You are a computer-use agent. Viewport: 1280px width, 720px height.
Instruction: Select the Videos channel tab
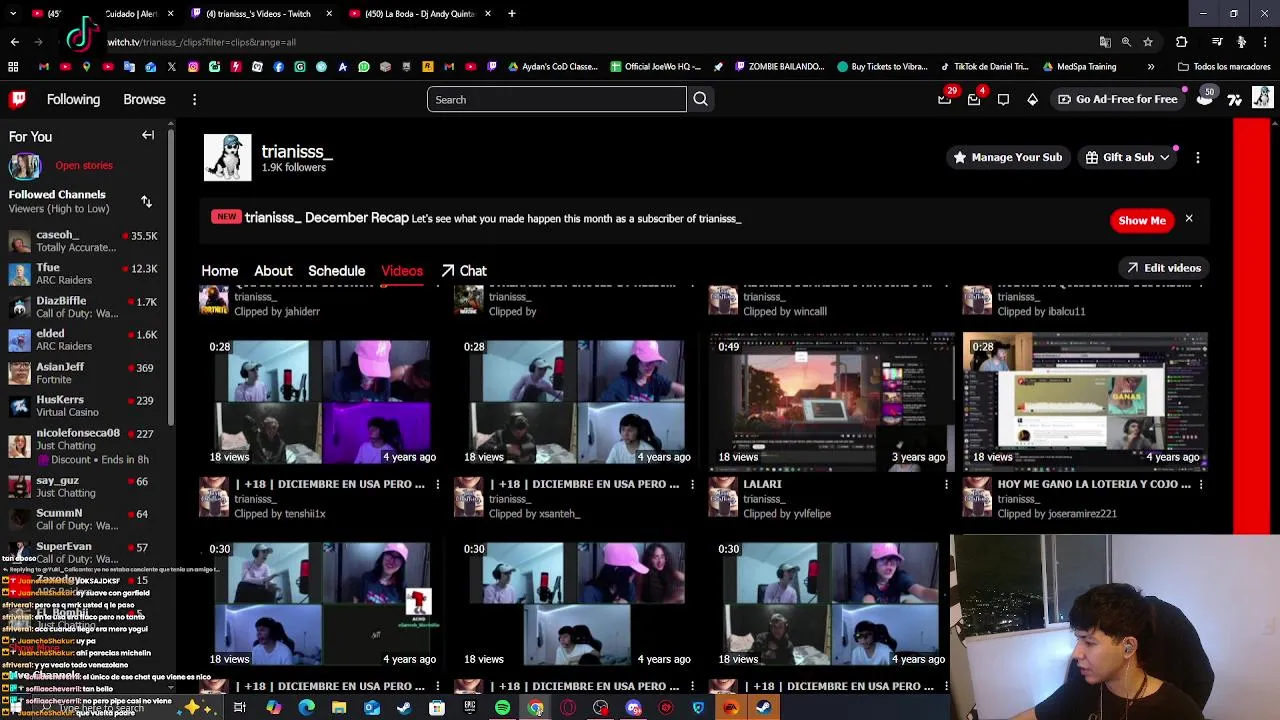tap(402, 271)
